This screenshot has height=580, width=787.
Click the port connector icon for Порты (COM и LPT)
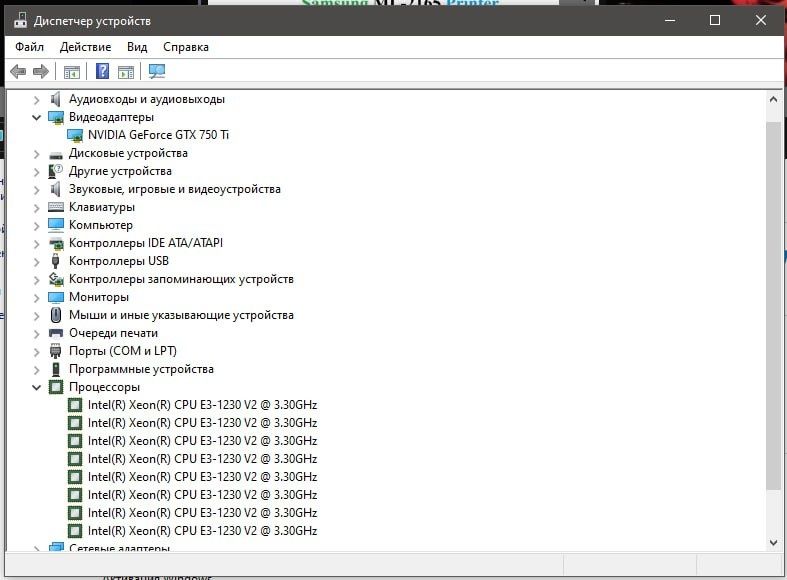click(56, 351)
